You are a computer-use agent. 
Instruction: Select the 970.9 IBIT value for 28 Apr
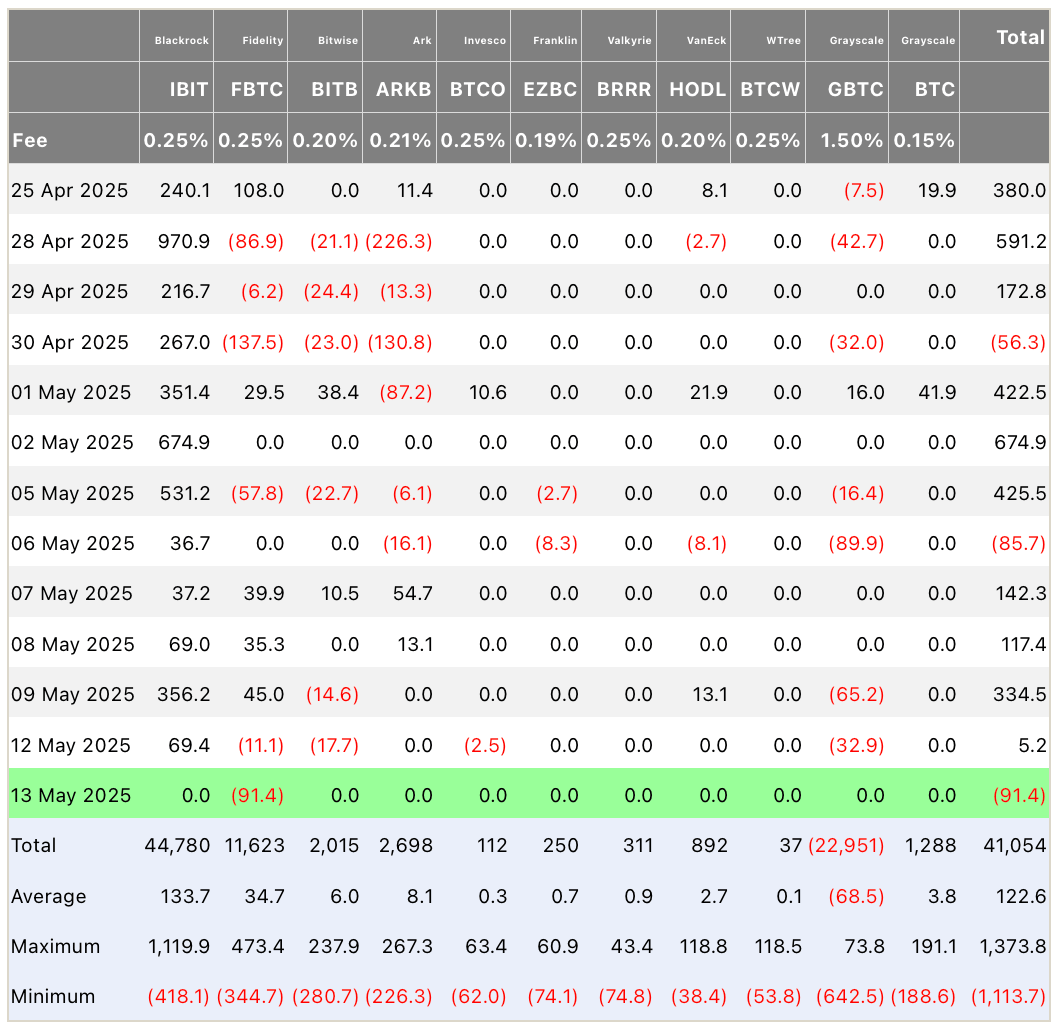click(x=185, y=241)
